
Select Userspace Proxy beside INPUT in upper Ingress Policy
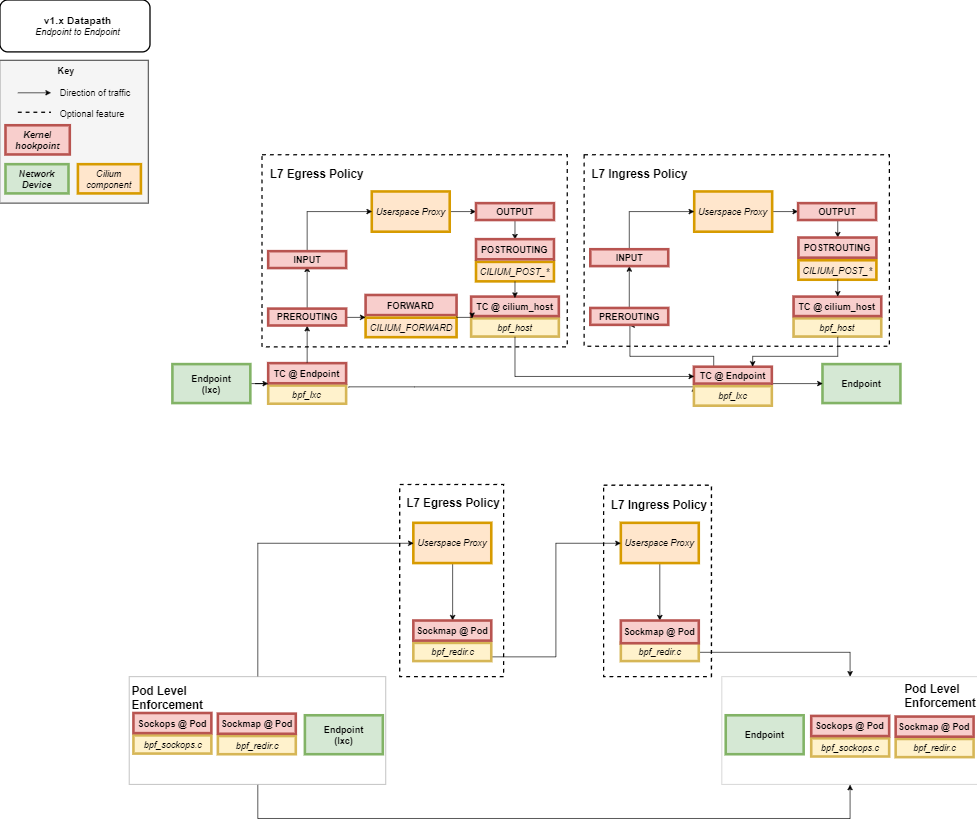733,212
